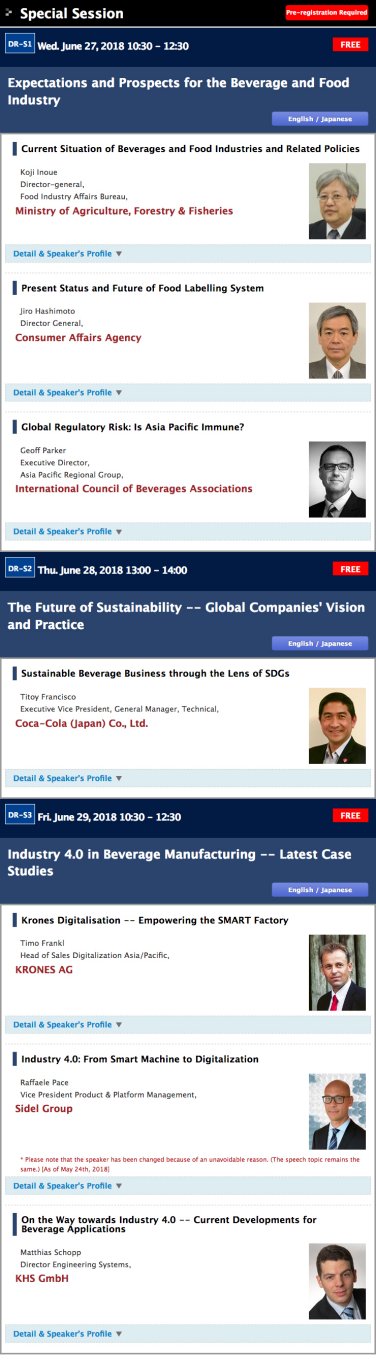Click Koji Inoue's speaker photo

[337, 201]
